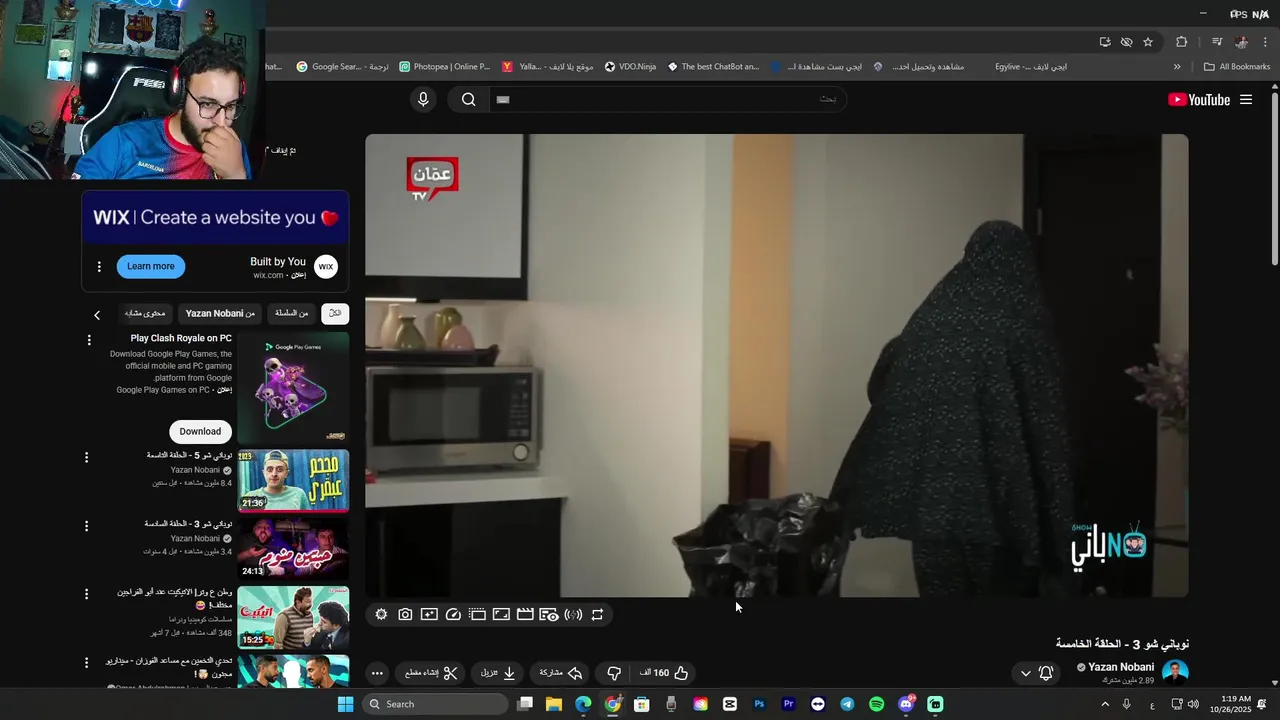
Task: Toggle loop video repeat icon
Action: [x=597, y=615]
